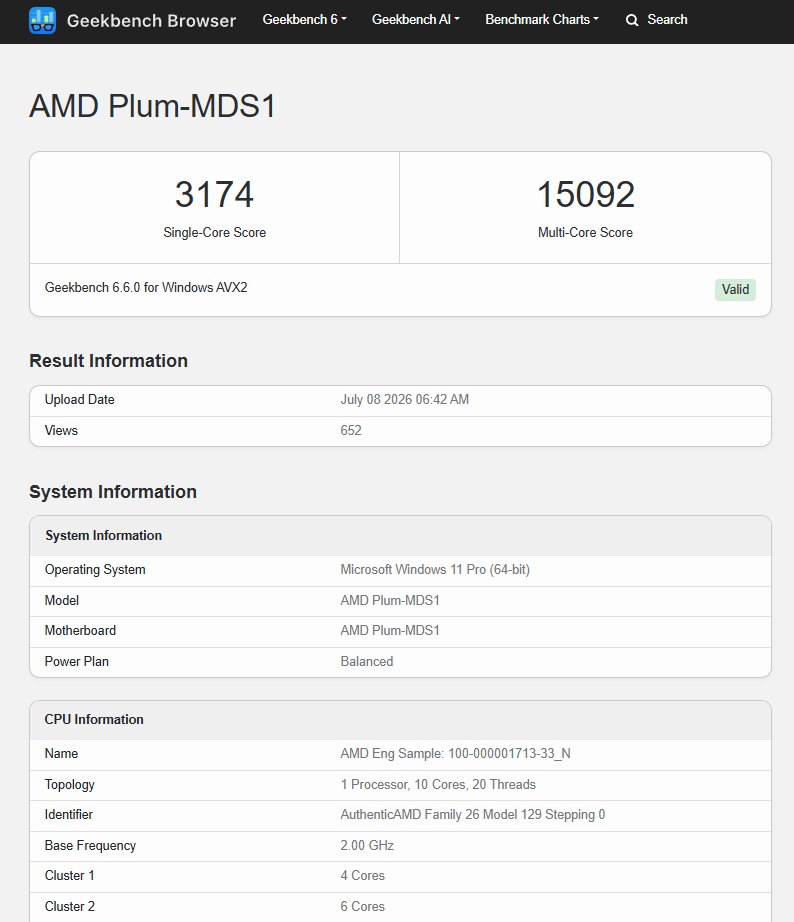The image size is (794, 922).
Task: Select the 4 Cores value
Action: tap(362, 876)
